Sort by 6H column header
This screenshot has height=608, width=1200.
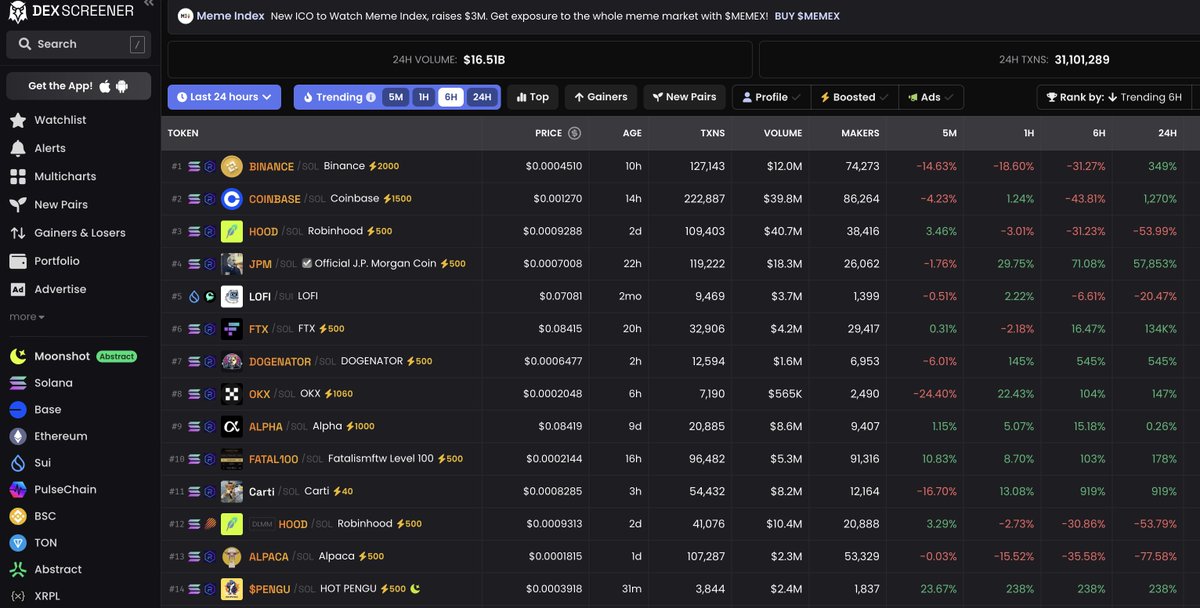[1098, 133]
